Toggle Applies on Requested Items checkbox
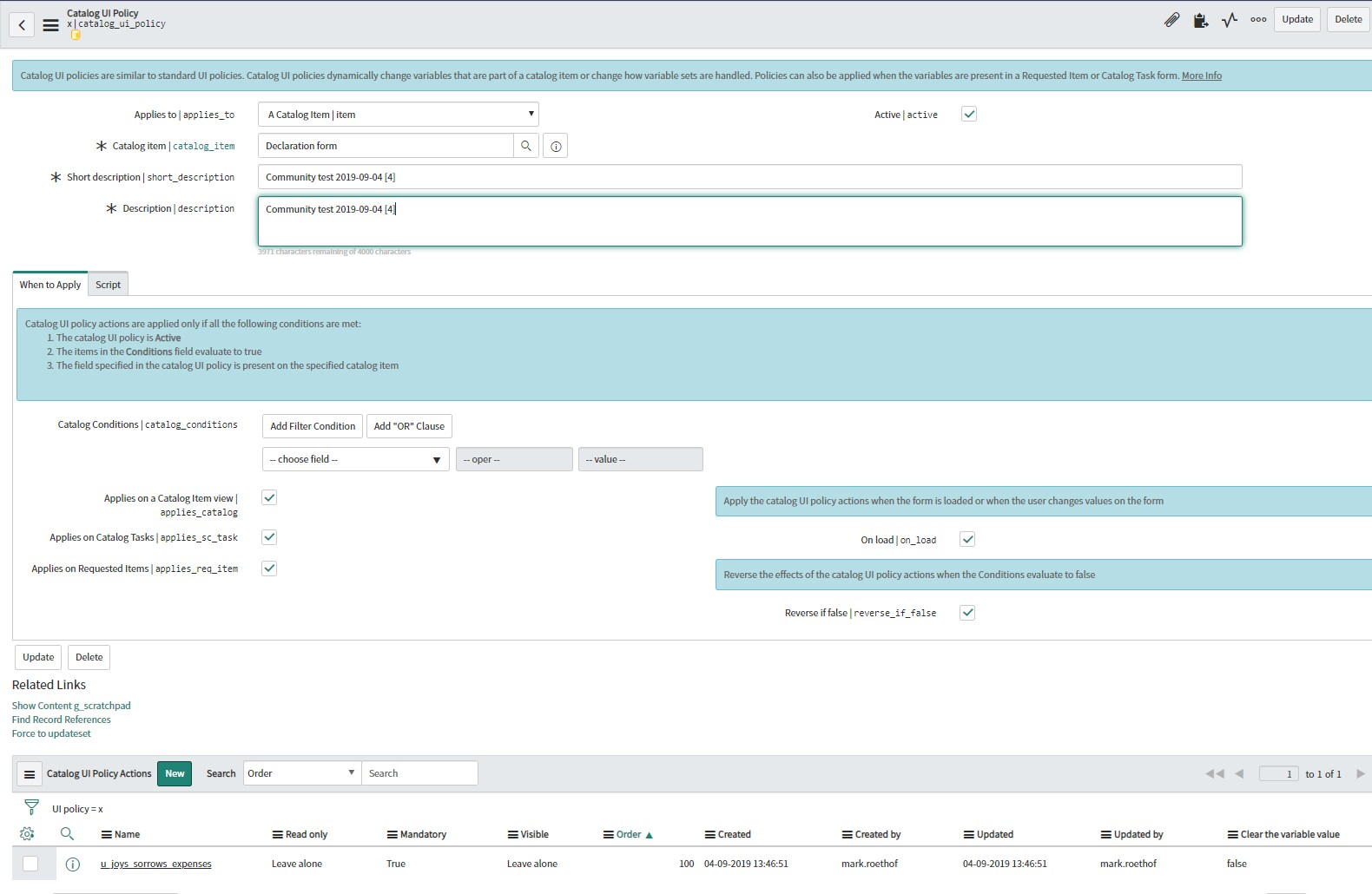Image resolution: width=1372 pixels, height=894 pixels. point(269,568)
